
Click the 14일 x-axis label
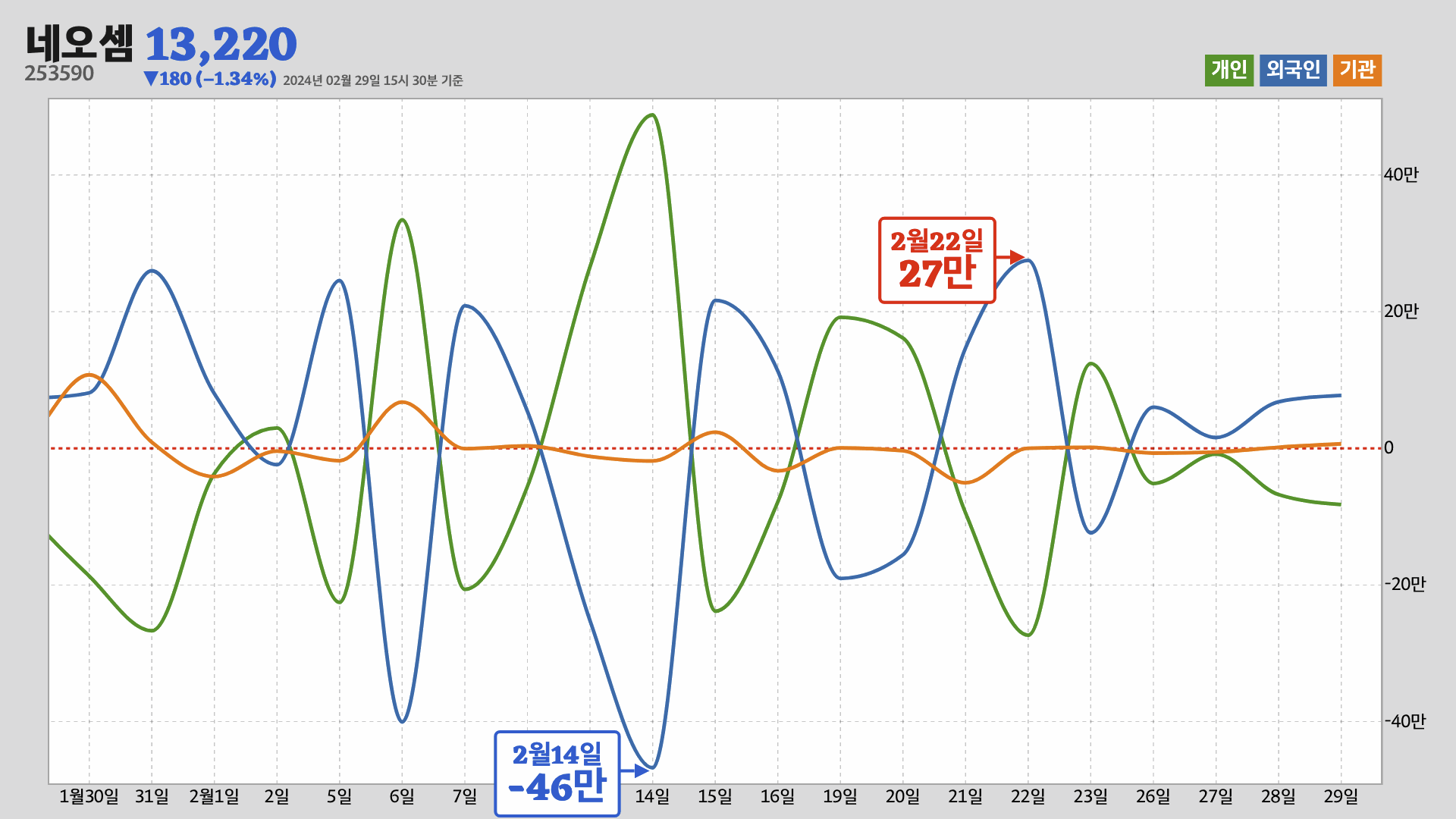coord(652,797)
